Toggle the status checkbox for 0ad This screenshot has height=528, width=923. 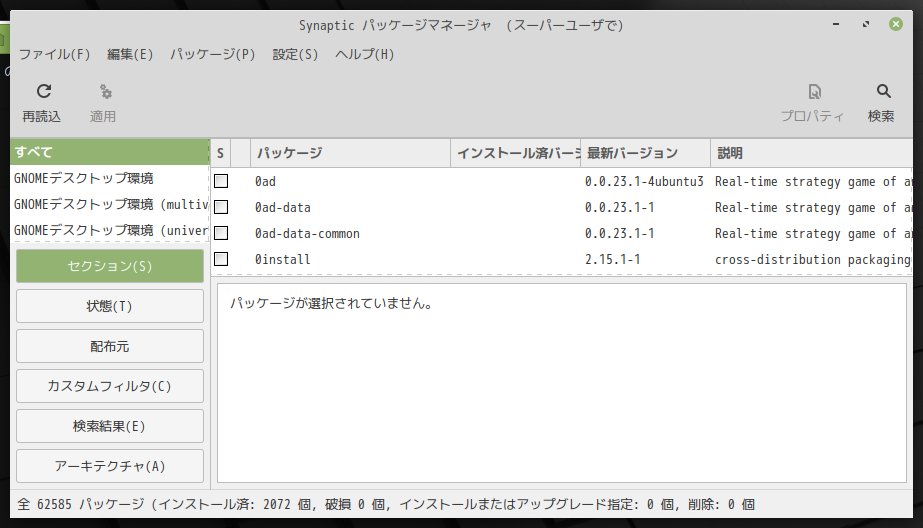tap(221, 181)
